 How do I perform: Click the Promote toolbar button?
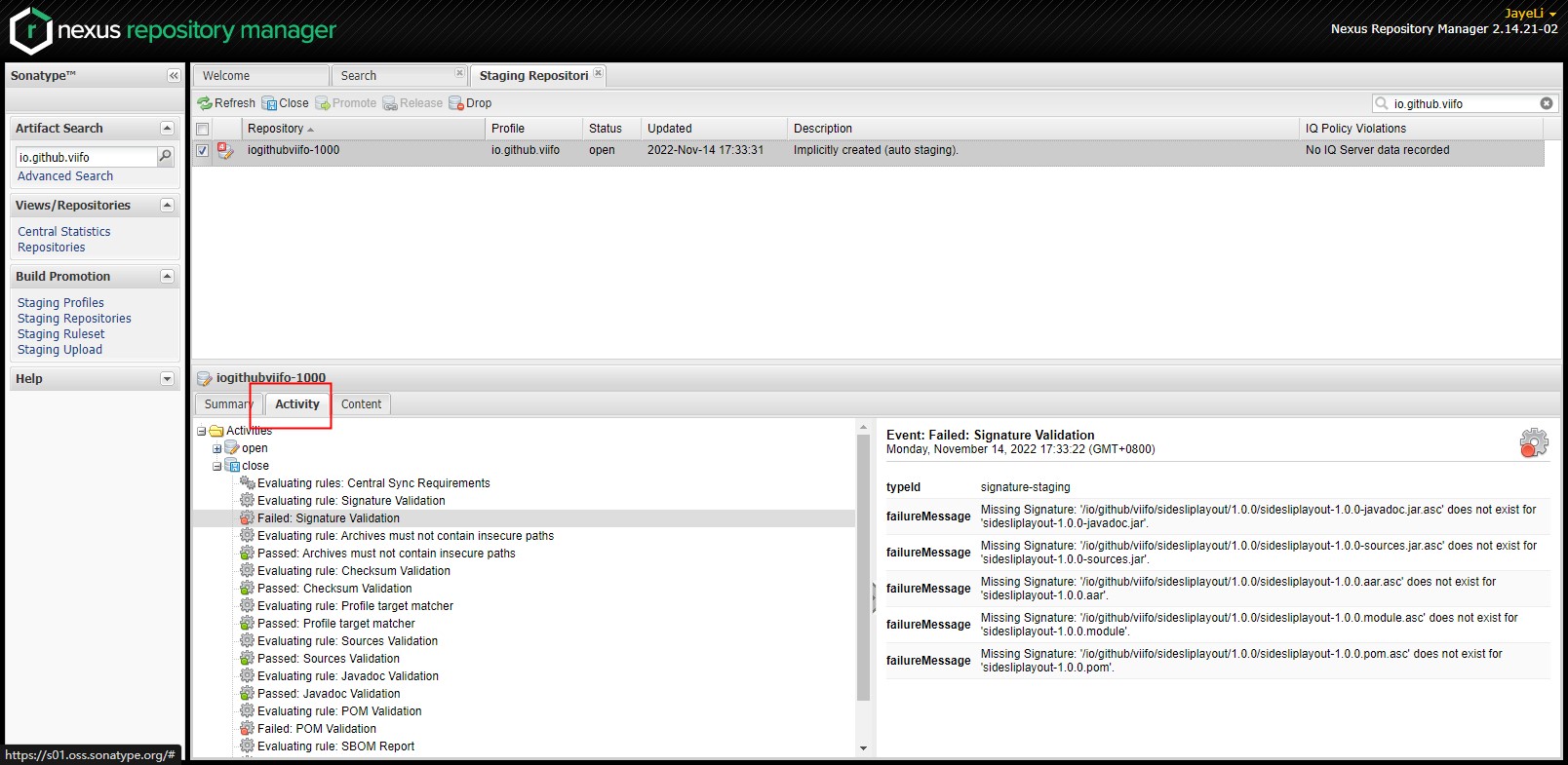pyautogui.click(x=345, y=103)
